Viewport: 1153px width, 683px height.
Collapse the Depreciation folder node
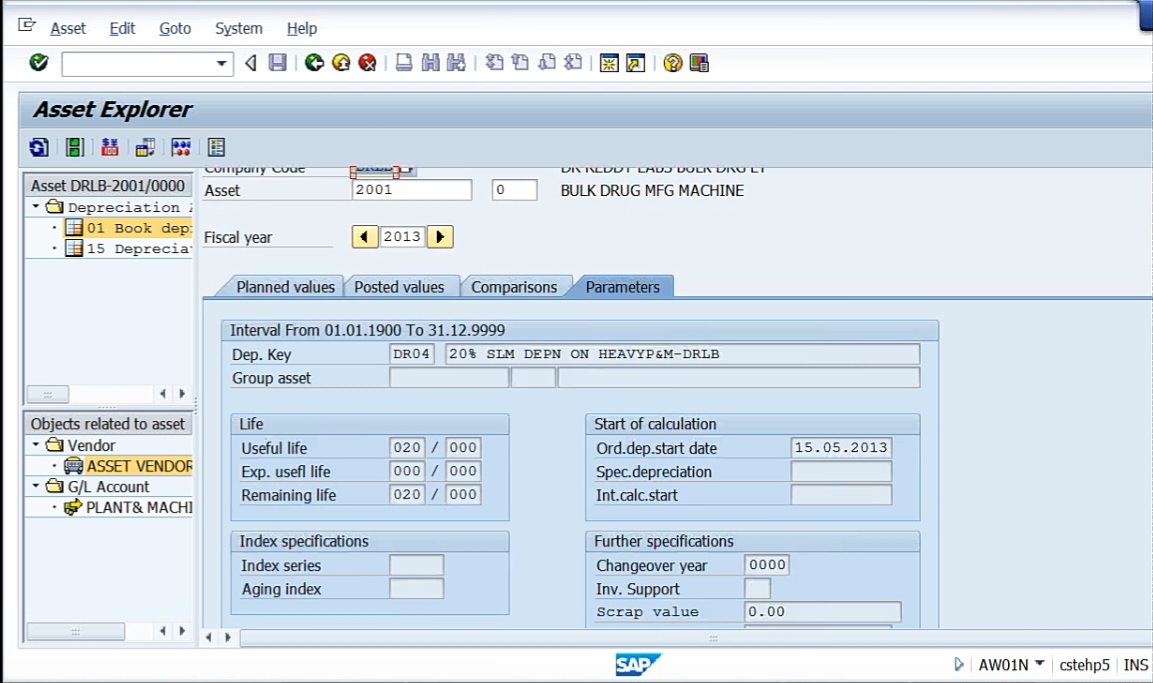pyautogui.click(x=35, y=207)
